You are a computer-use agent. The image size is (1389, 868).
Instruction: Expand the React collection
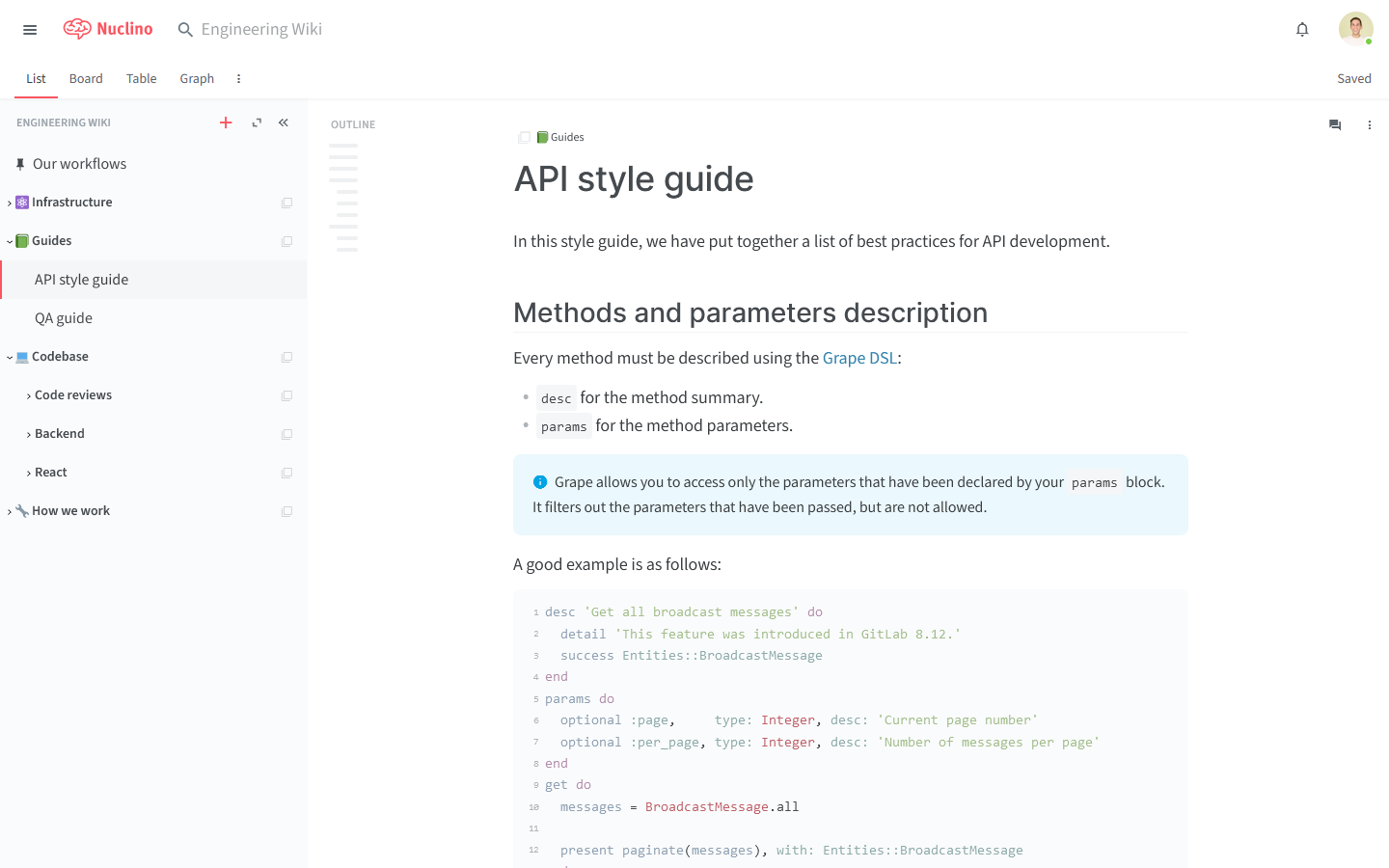29,473
